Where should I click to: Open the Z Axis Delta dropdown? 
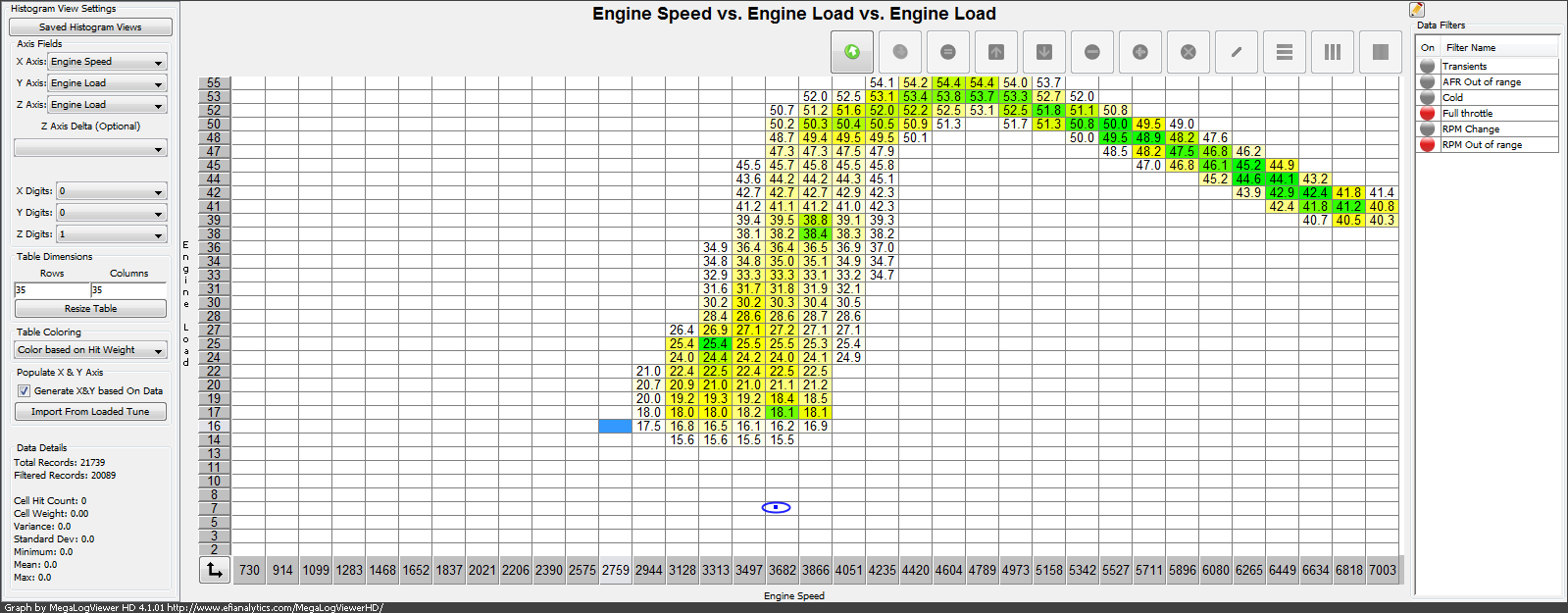pos(90,149)
